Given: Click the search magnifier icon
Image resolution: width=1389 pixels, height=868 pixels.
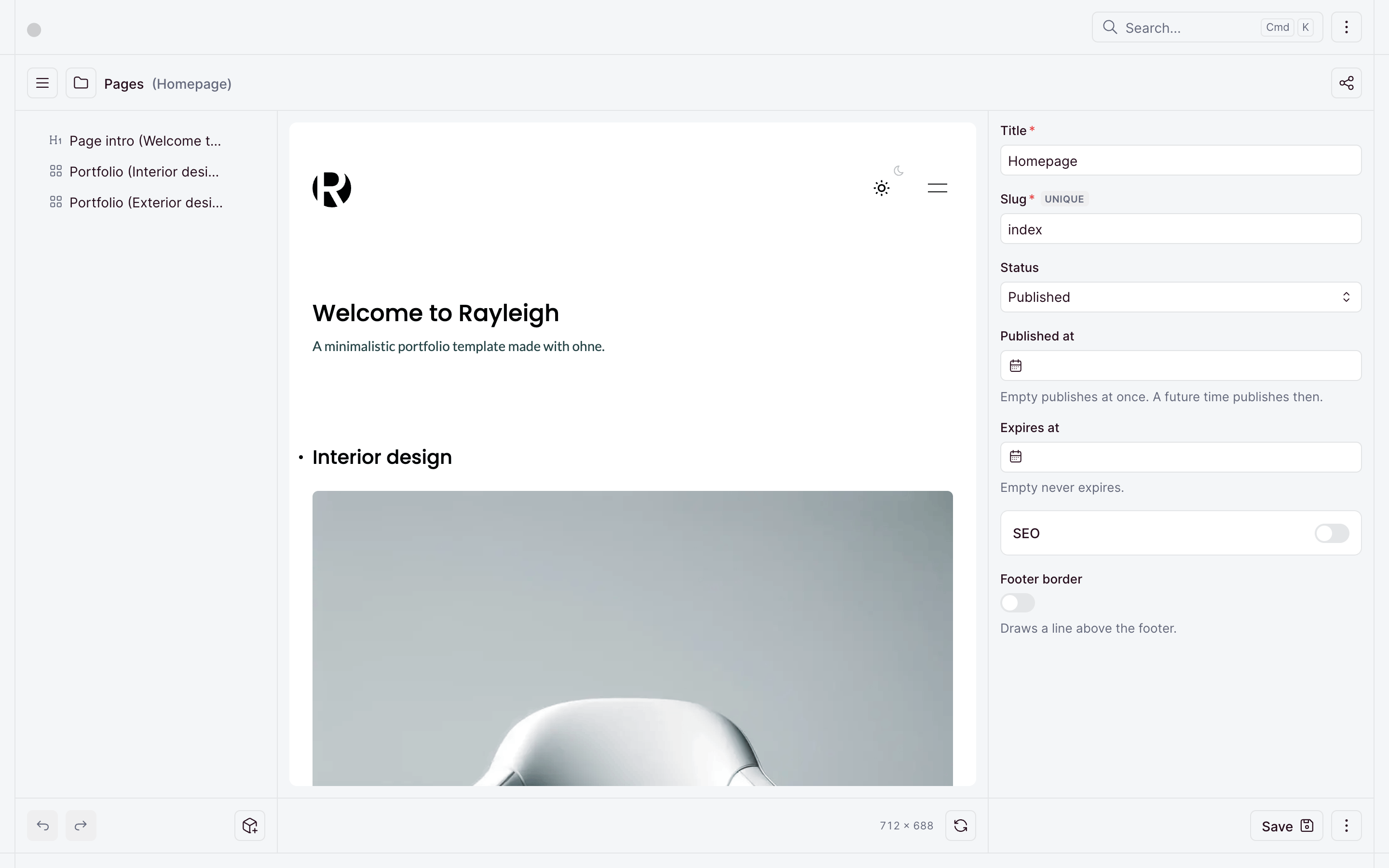Looking at the screenshot, I should tap(1109, 27).
